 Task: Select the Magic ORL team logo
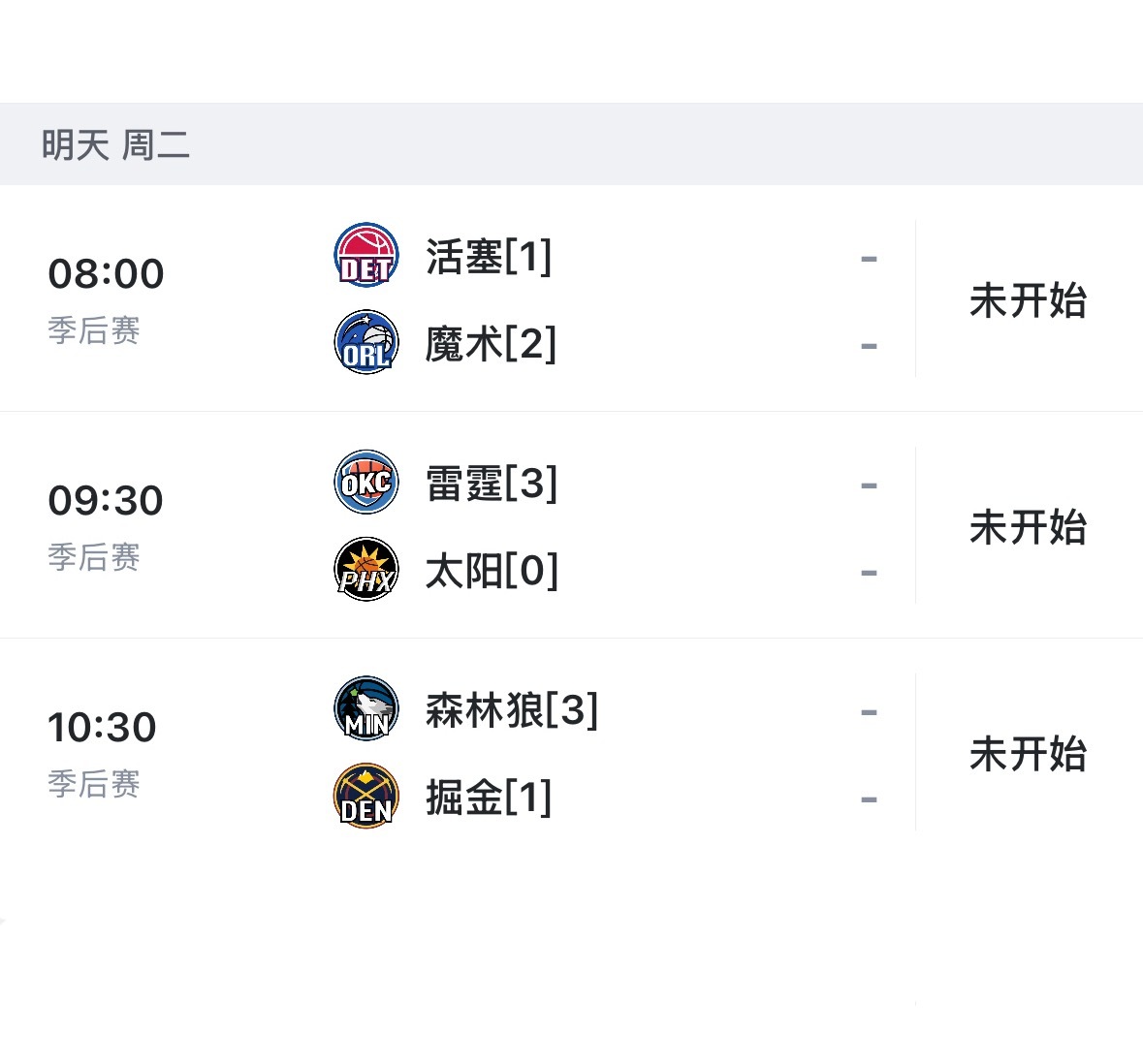365,342
